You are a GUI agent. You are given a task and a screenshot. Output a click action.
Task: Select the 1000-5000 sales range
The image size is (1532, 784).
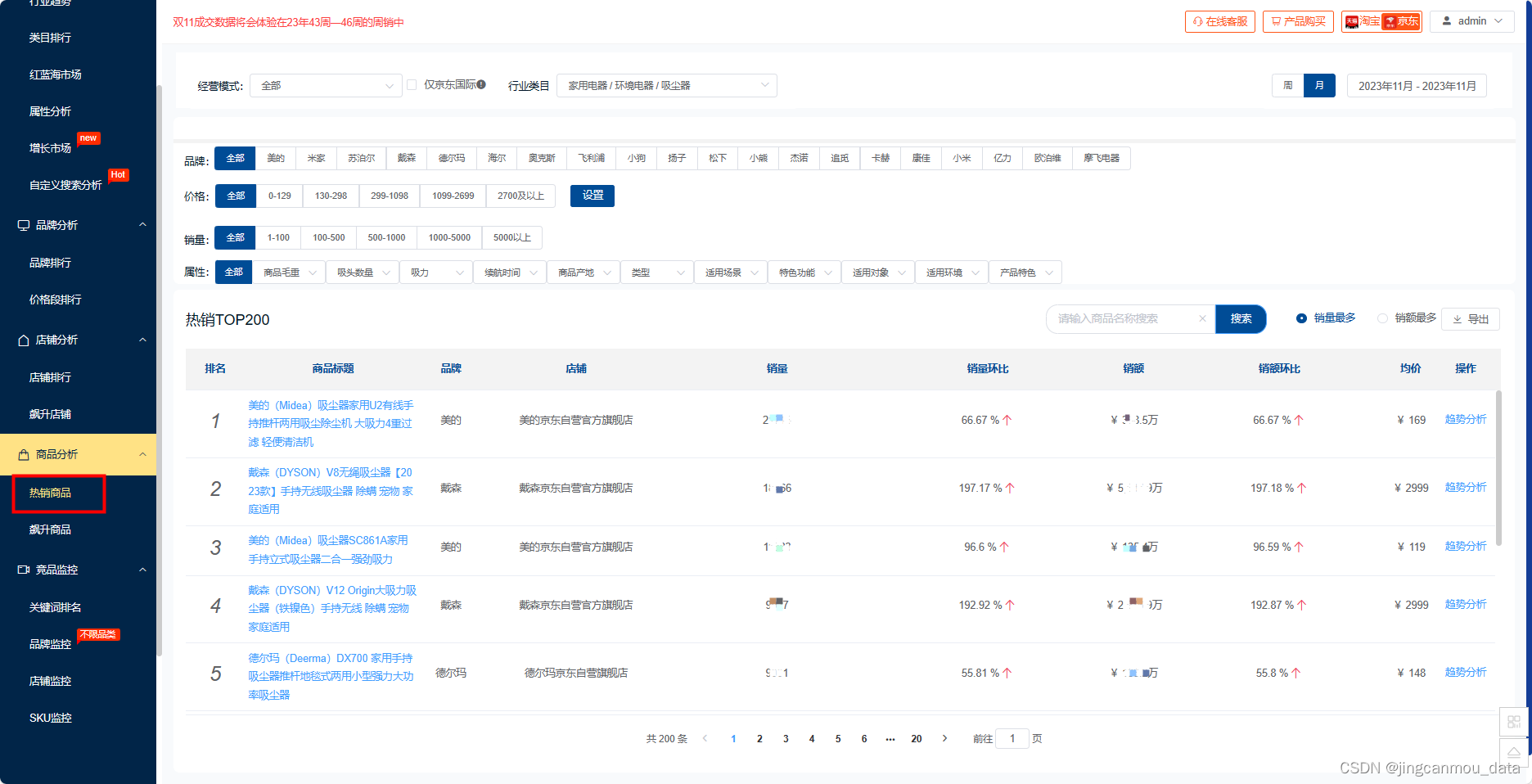point(449,237)
